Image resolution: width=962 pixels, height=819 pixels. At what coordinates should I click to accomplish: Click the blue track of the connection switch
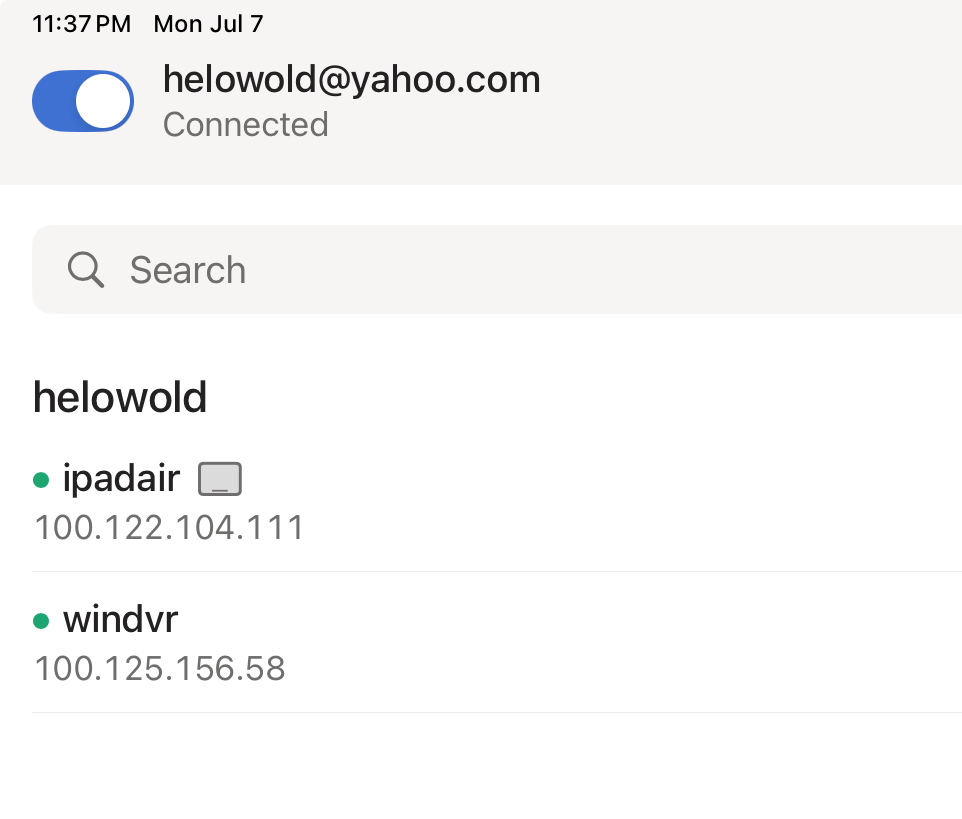(52, 101)
